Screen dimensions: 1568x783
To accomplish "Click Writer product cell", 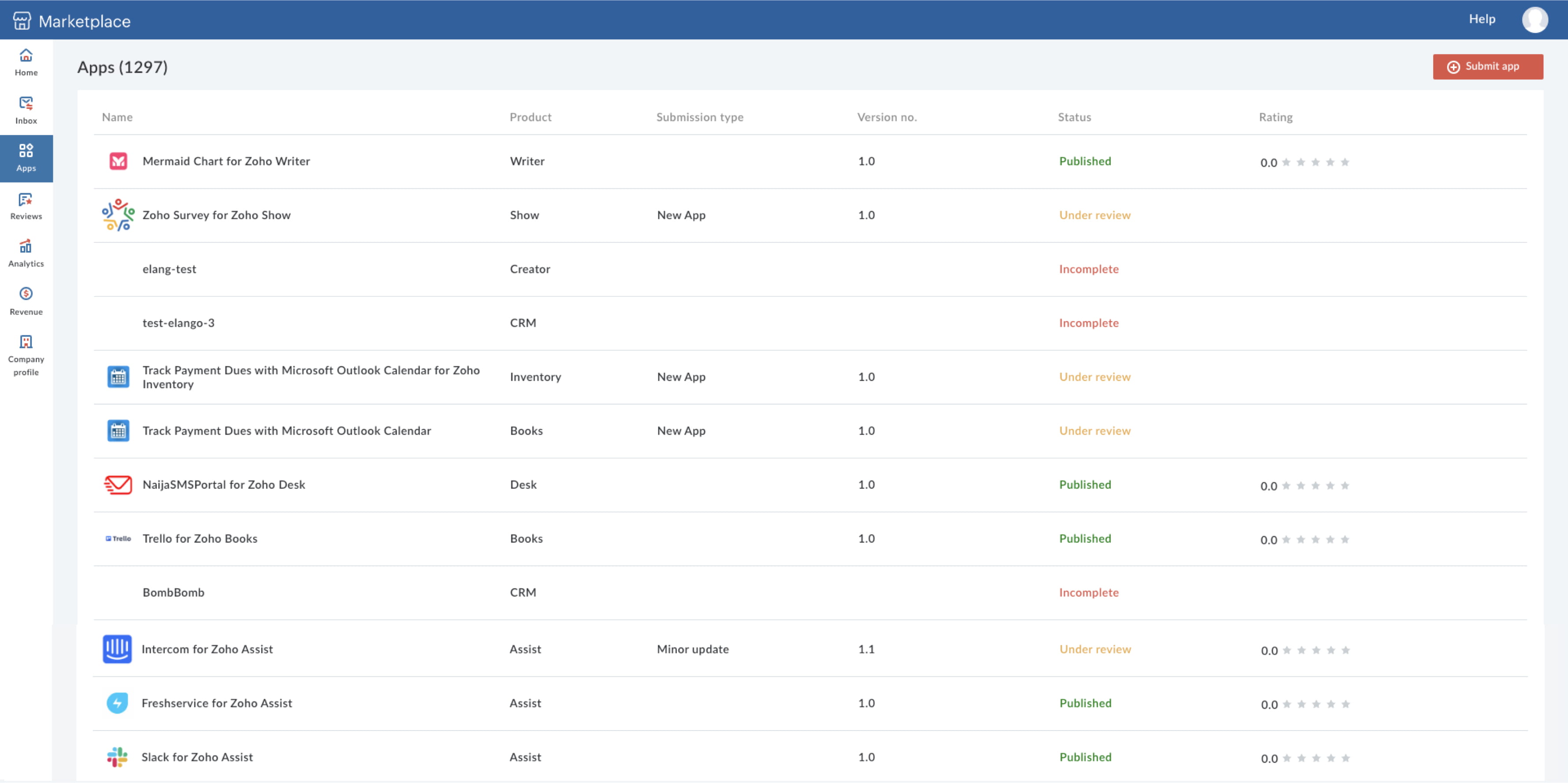I will [527, 161].
